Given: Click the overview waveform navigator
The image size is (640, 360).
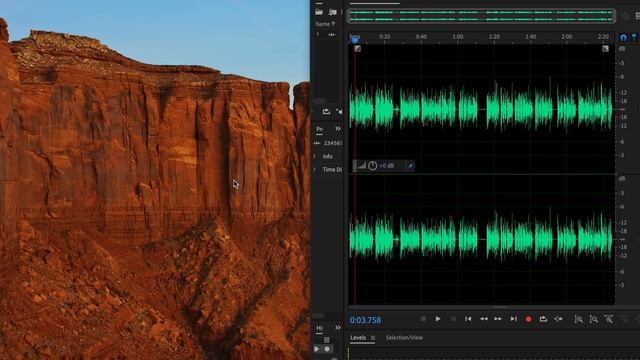Looking at the screenshot, I should [x=481, y=16].
